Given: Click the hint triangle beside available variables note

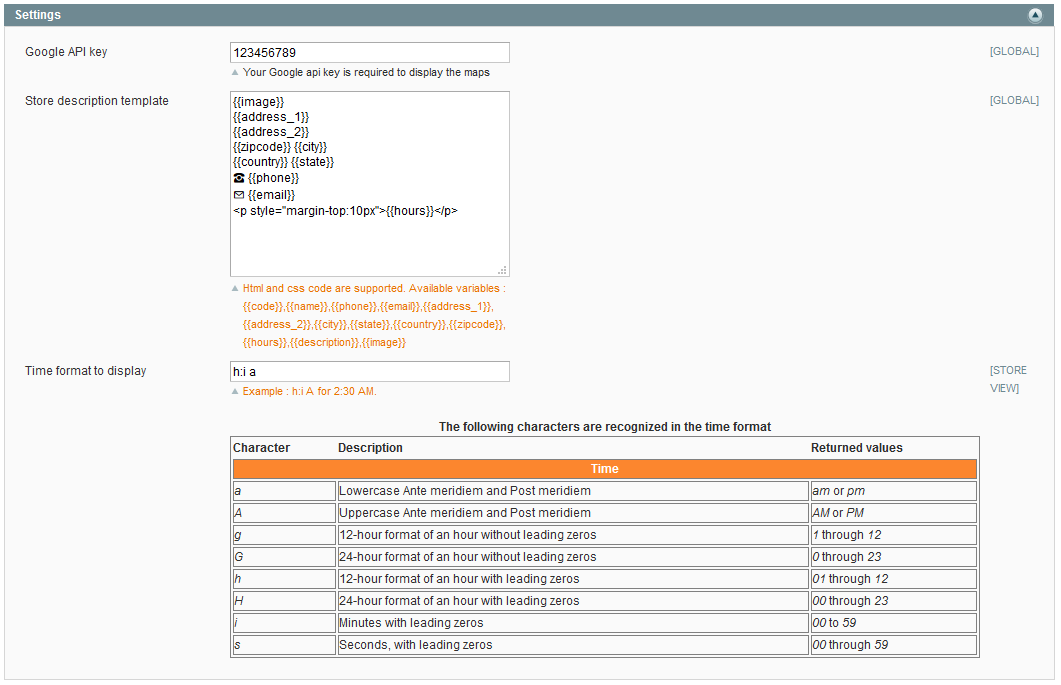Looking at the screenshot, I should (235, 289).
